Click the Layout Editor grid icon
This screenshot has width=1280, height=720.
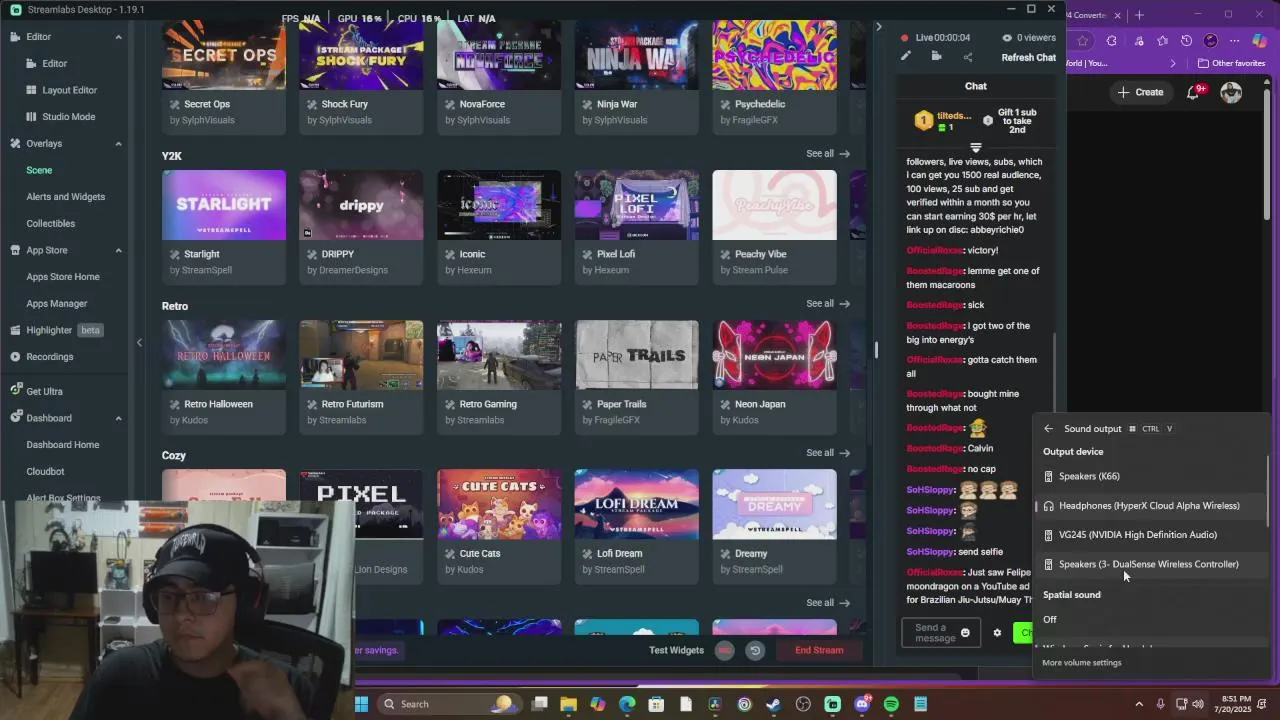pos(31,90)
